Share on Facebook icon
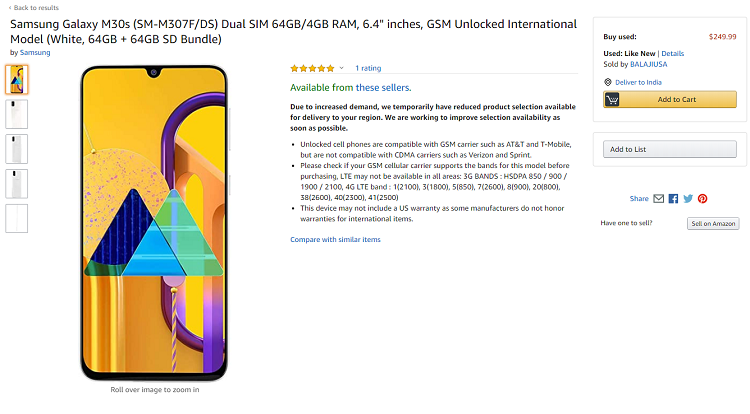 (673, 198)
